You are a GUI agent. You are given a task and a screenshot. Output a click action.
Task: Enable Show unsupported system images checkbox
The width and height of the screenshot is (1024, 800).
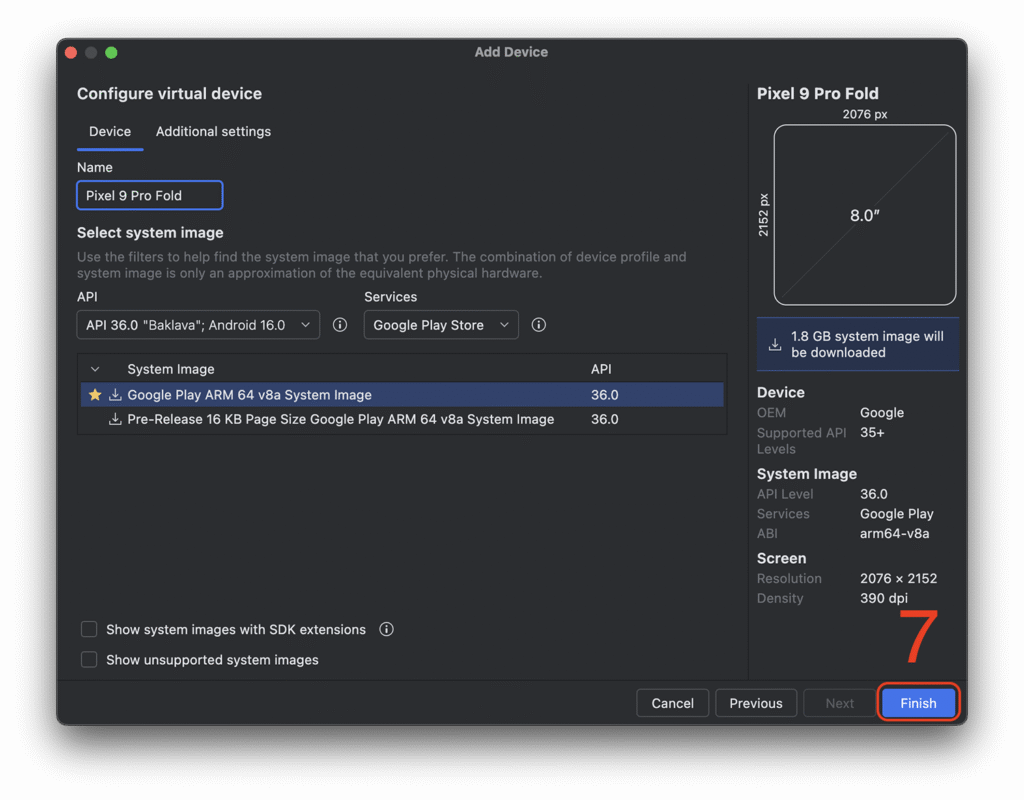pos(89,660)
